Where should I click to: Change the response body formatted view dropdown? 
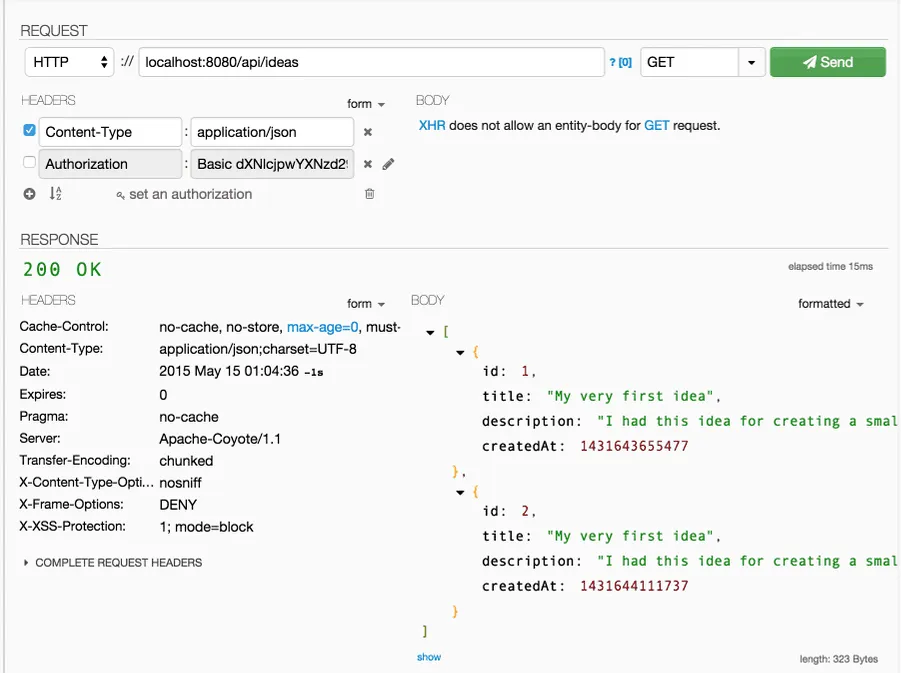pyautogui.click(x=831, y=304)
